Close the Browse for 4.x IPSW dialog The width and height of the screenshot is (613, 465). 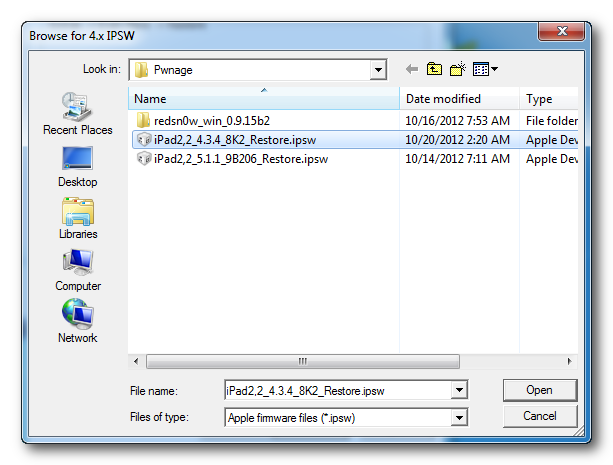[x=561, y=31]
